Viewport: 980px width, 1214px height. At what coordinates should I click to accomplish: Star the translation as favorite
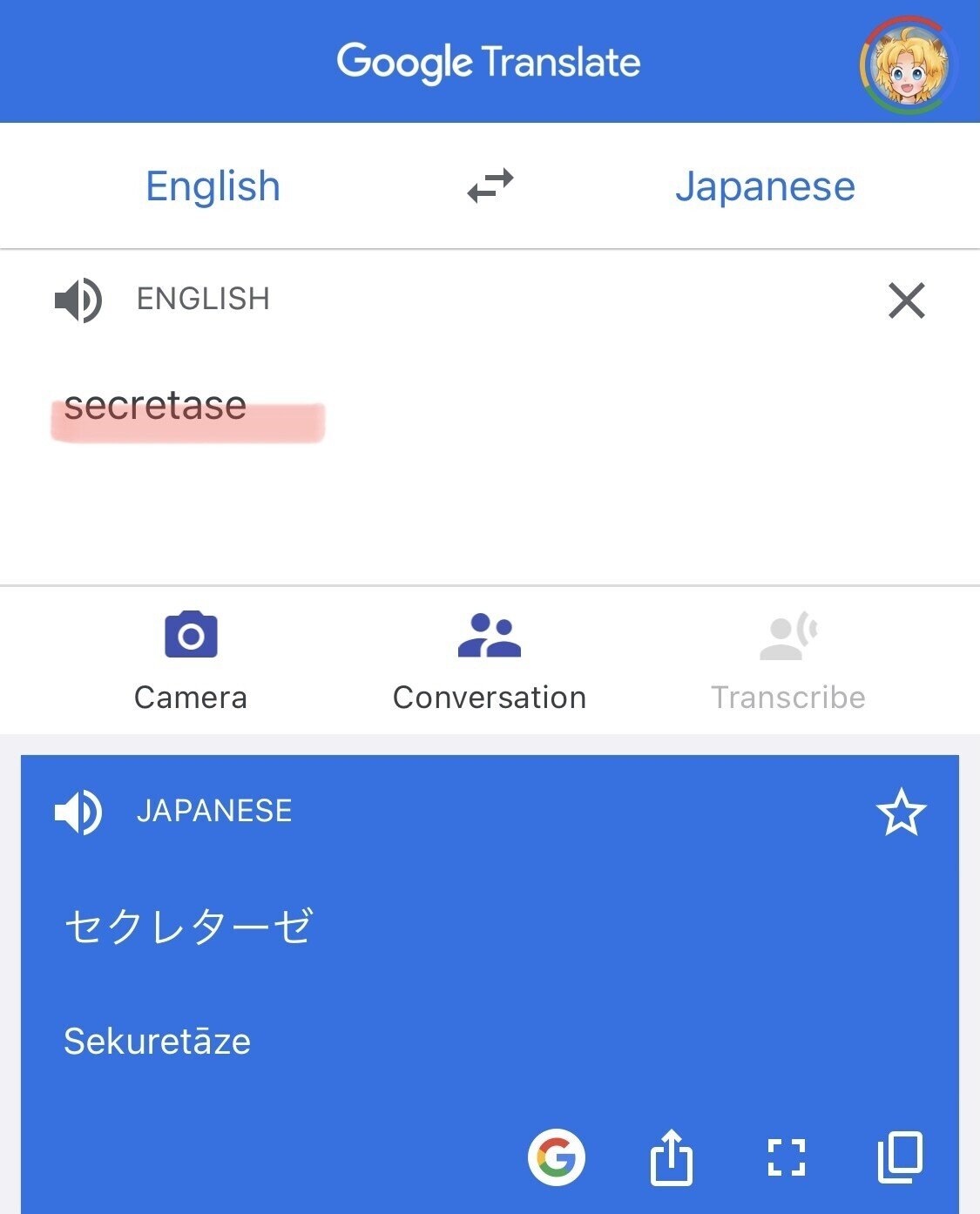click(902, 812)
